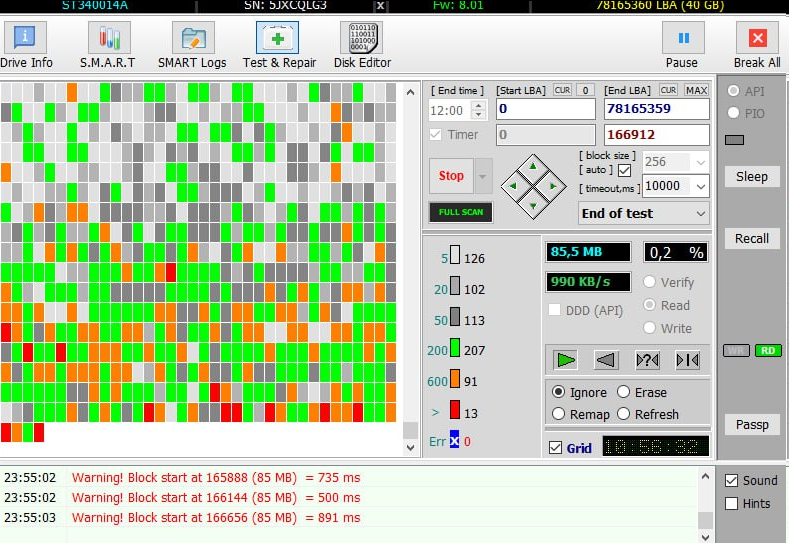
Task: Select the Remap radio option
Action: [x=558, y=414]
